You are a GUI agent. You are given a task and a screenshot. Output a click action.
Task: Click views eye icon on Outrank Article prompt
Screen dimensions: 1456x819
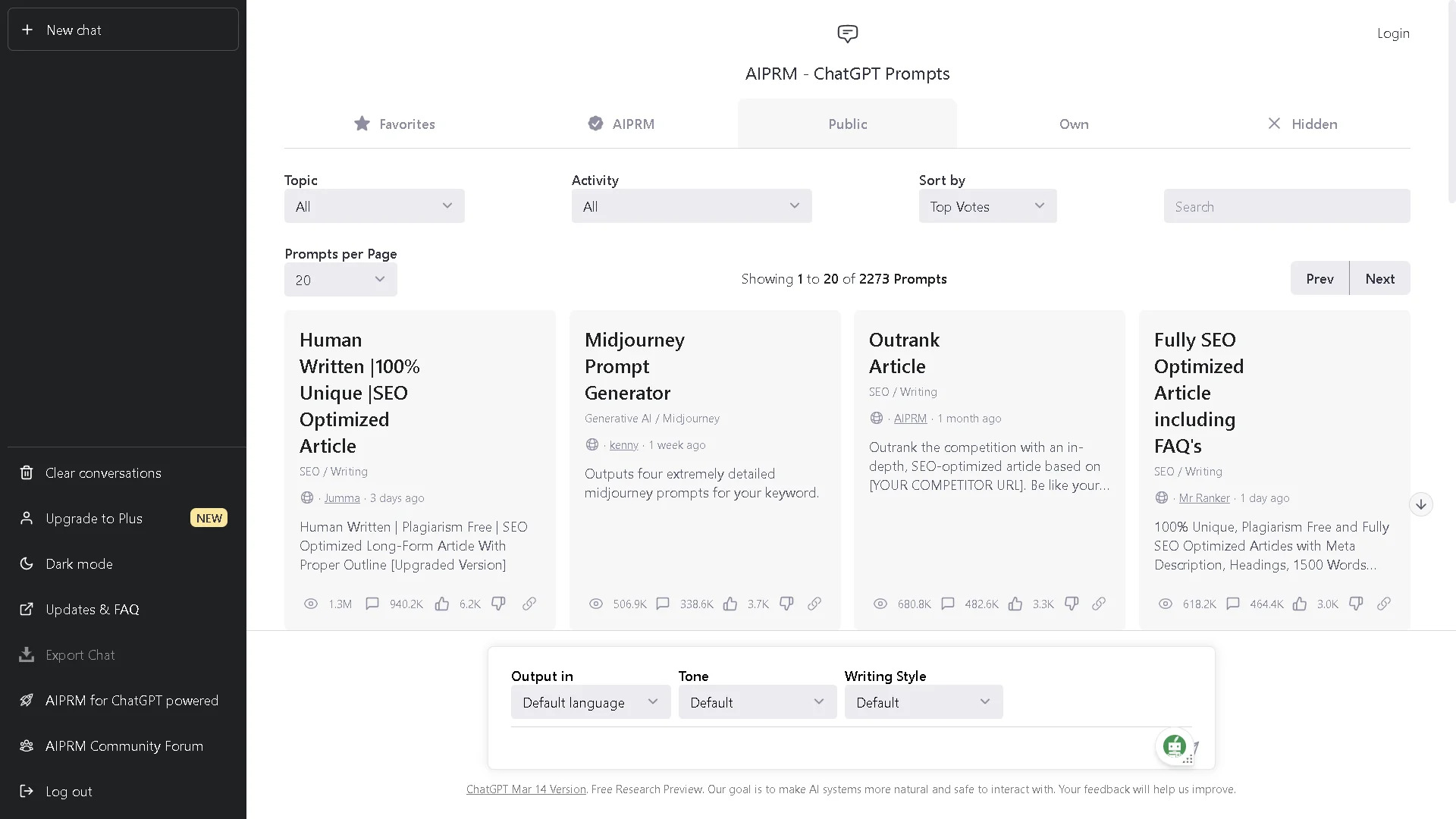click(880, 604)
